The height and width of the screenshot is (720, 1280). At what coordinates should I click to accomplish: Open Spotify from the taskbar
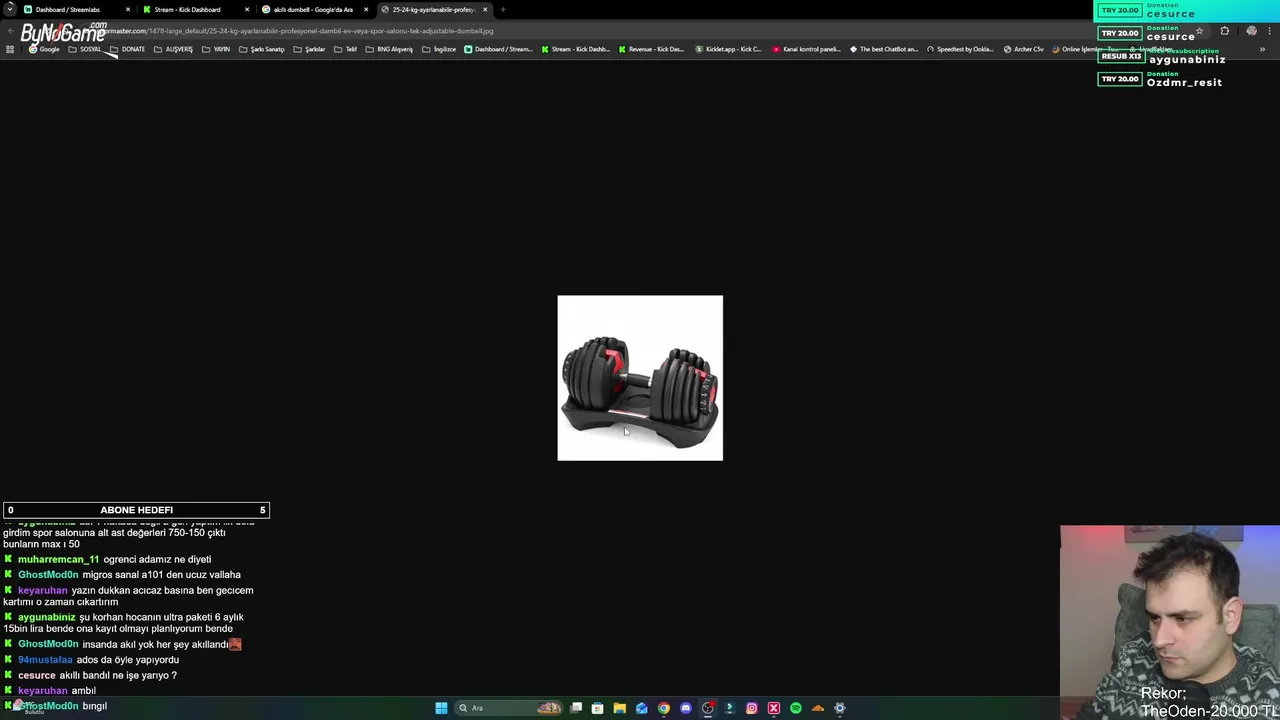[795, 708]
